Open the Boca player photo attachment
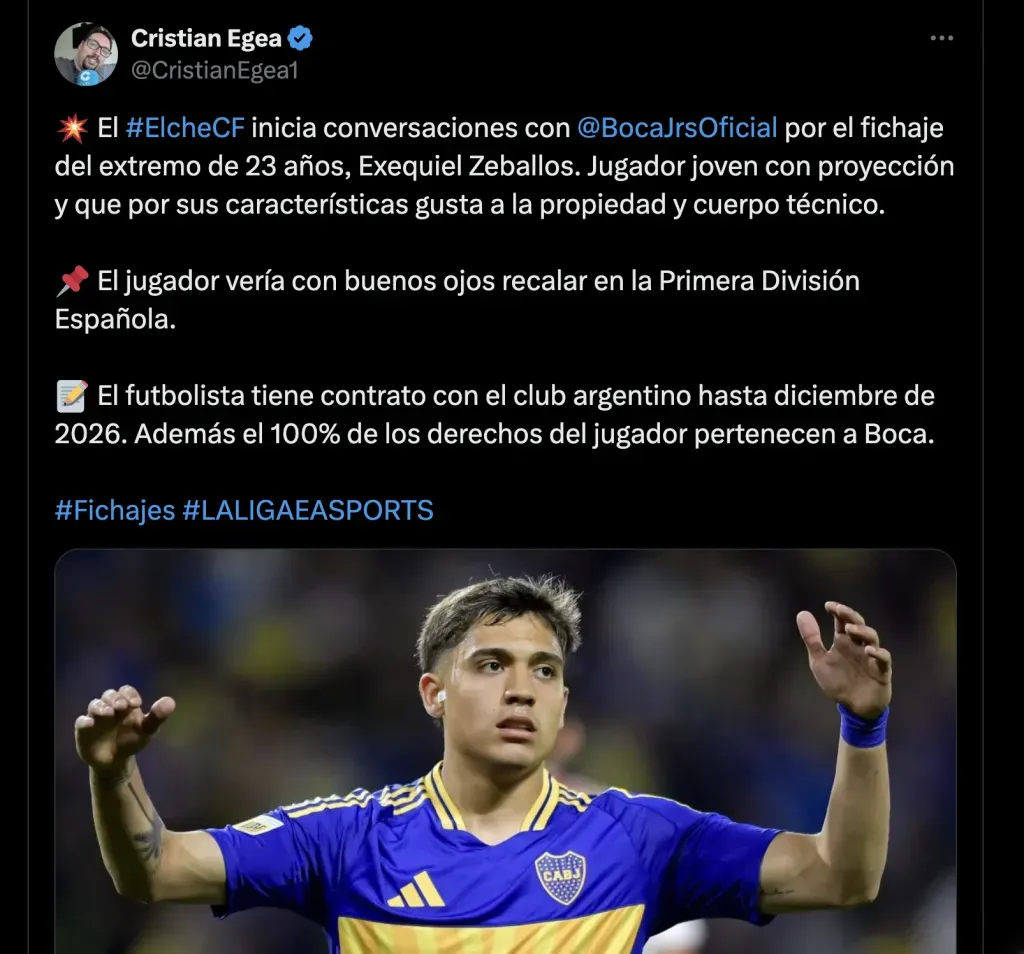This screenshot has width=1024, height=954. [505, 751]
